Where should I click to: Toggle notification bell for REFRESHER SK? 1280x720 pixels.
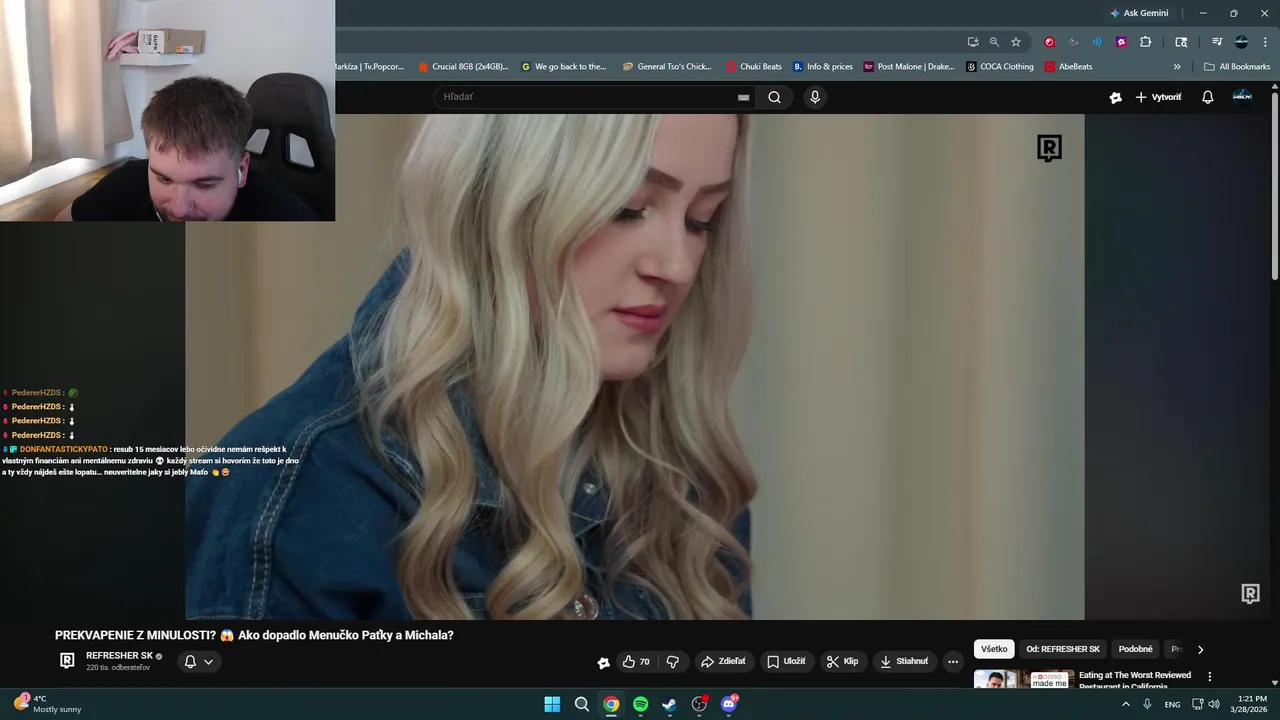click(190, 661)
